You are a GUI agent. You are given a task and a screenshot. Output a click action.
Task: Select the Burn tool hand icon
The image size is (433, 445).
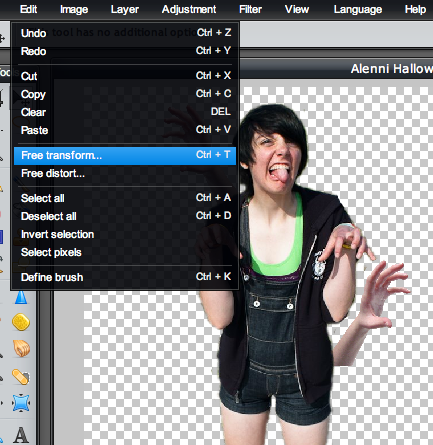22,348
